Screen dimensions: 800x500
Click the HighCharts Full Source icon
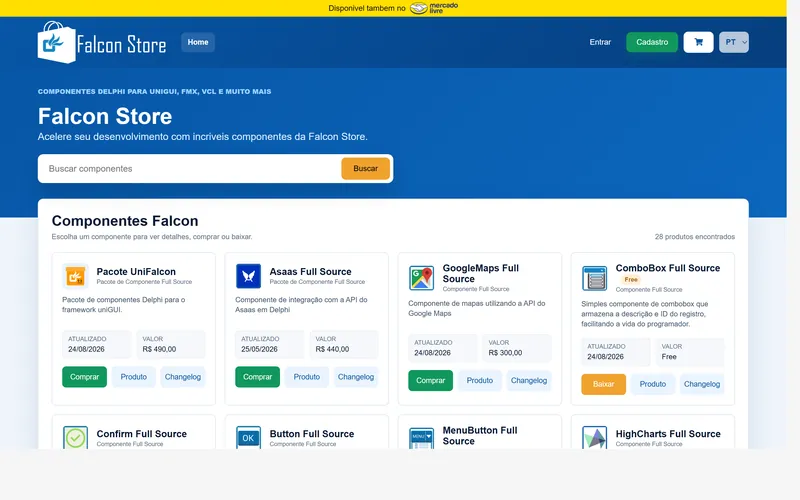point(594,437)
